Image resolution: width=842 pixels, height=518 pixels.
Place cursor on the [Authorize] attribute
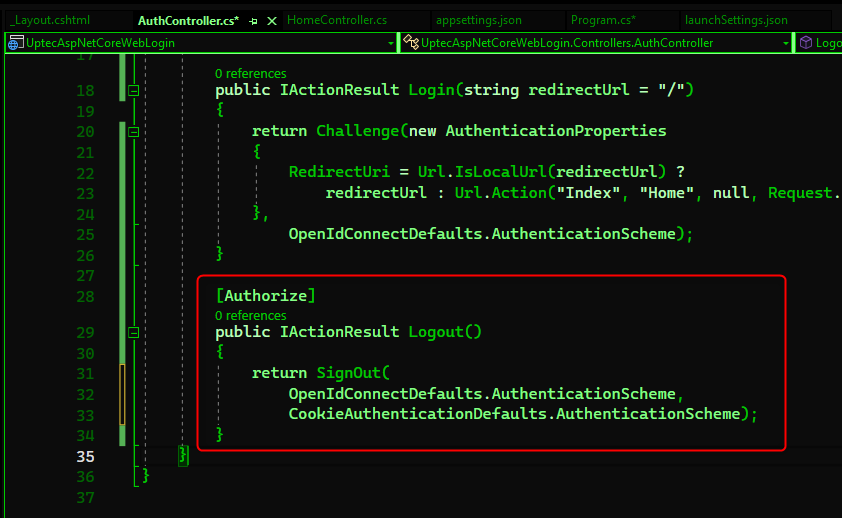(x=265, y=296)
